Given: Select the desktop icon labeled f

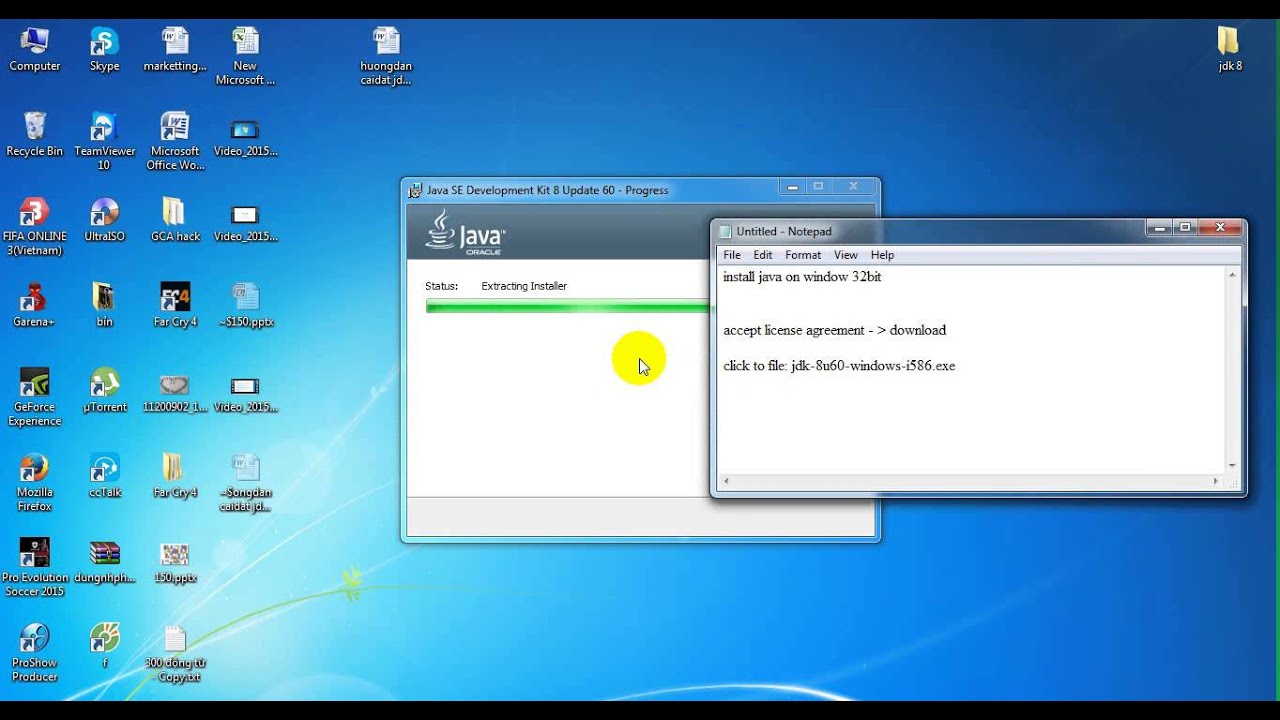Looking at the screenshot, I should (x=104, y=646).
